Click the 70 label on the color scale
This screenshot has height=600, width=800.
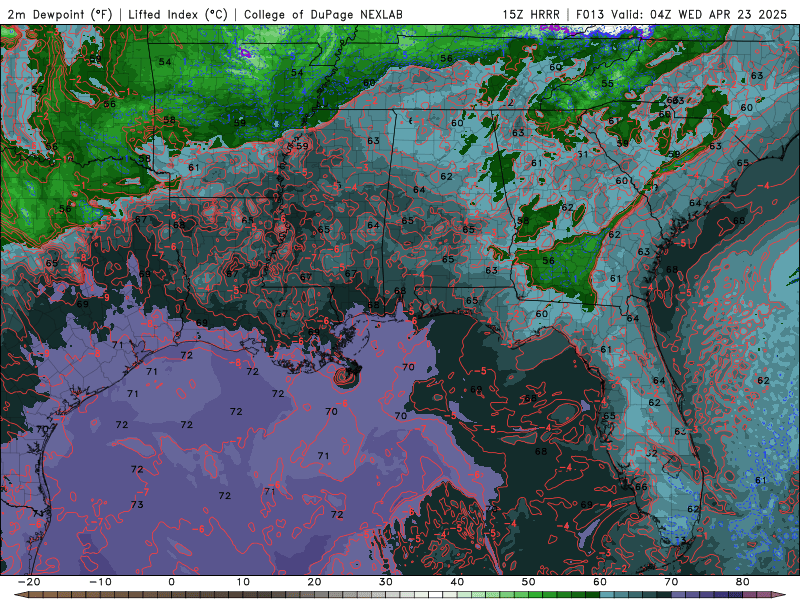(x=671, y=582)
